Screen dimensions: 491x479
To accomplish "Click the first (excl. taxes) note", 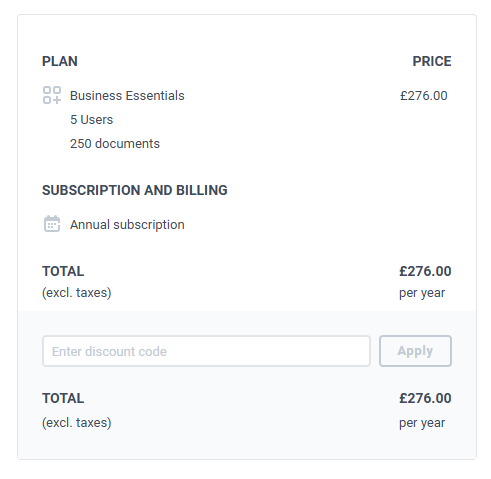I will (76, 293).
